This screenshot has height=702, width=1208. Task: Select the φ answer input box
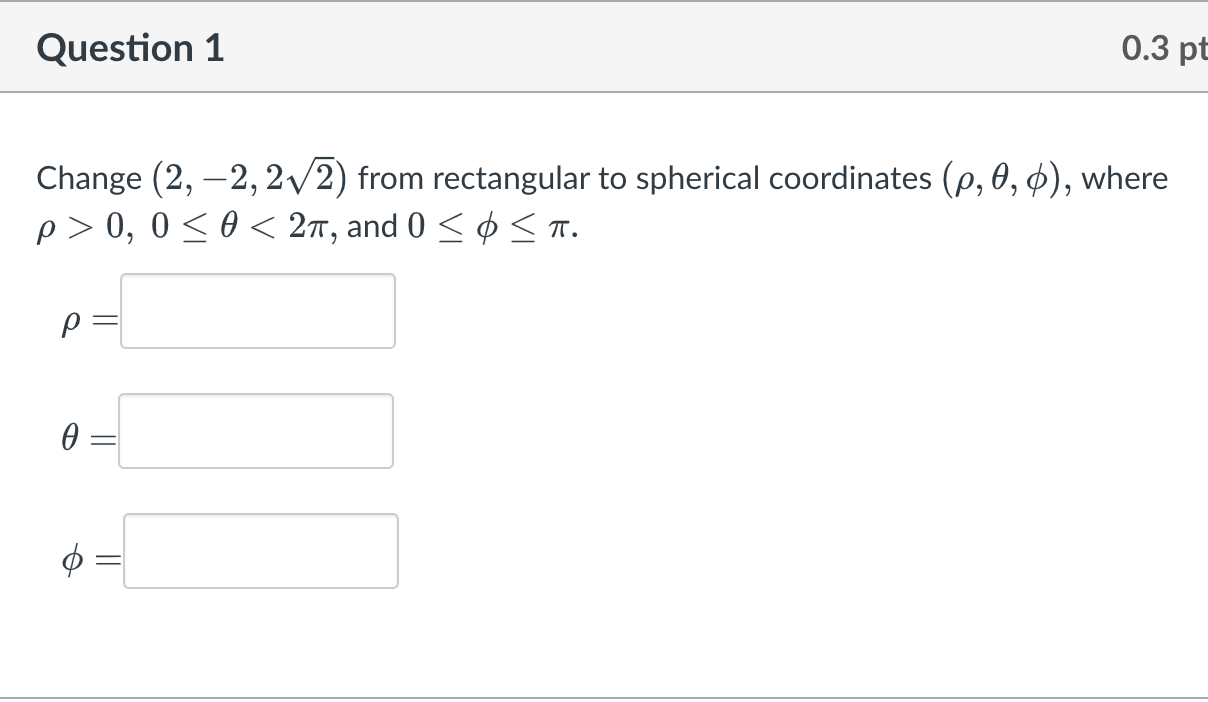(261, 551)
